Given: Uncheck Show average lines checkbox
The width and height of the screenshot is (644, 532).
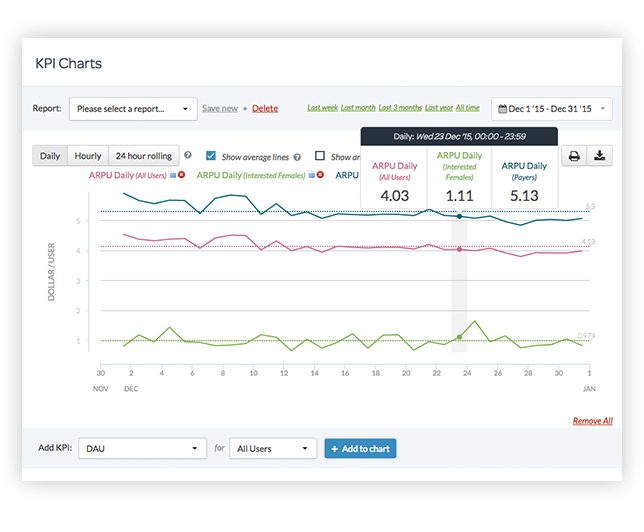Looking at the screenshot, I should [210, 156].
